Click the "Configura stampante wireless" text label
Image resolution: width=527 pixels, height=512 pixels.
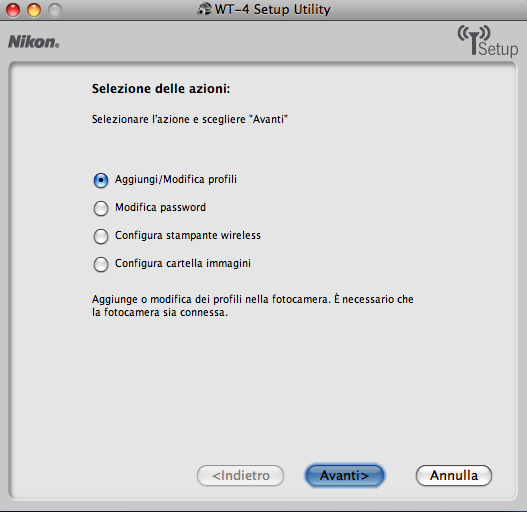tap(188, 235)
